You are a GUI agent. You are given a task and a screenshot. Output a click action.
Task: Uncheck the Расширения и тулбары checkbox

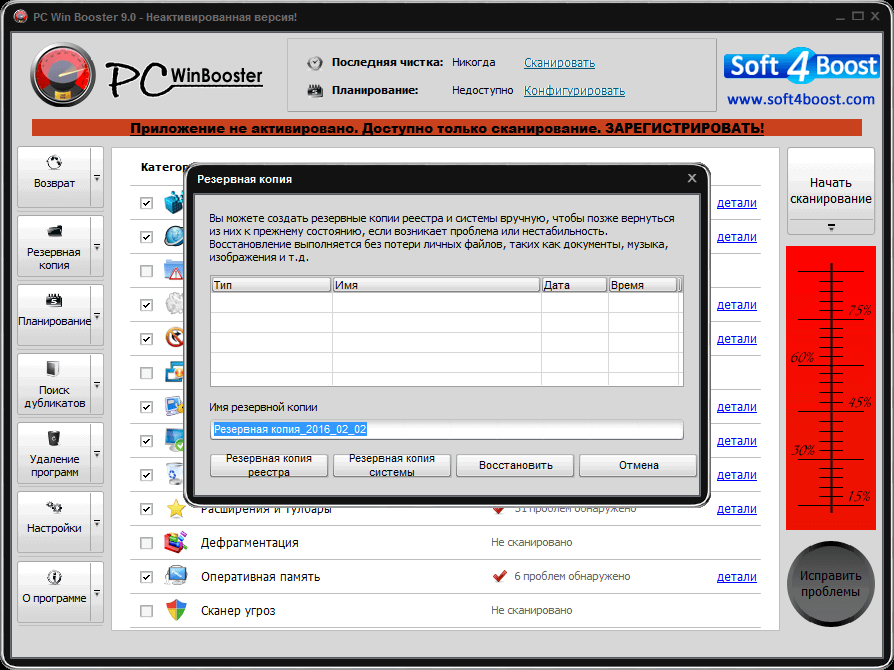click(147, 509)
